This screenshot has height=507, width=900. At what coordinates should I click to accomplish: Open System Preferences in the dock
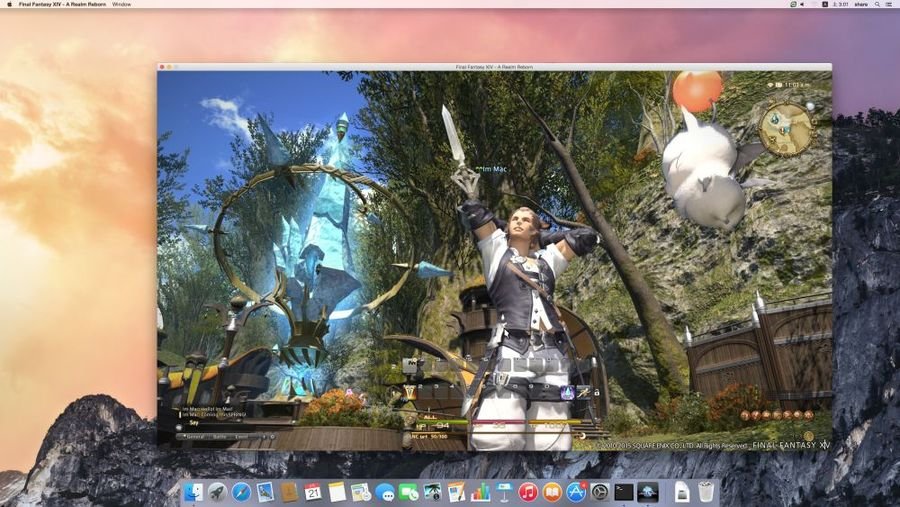tap(600, 491)
